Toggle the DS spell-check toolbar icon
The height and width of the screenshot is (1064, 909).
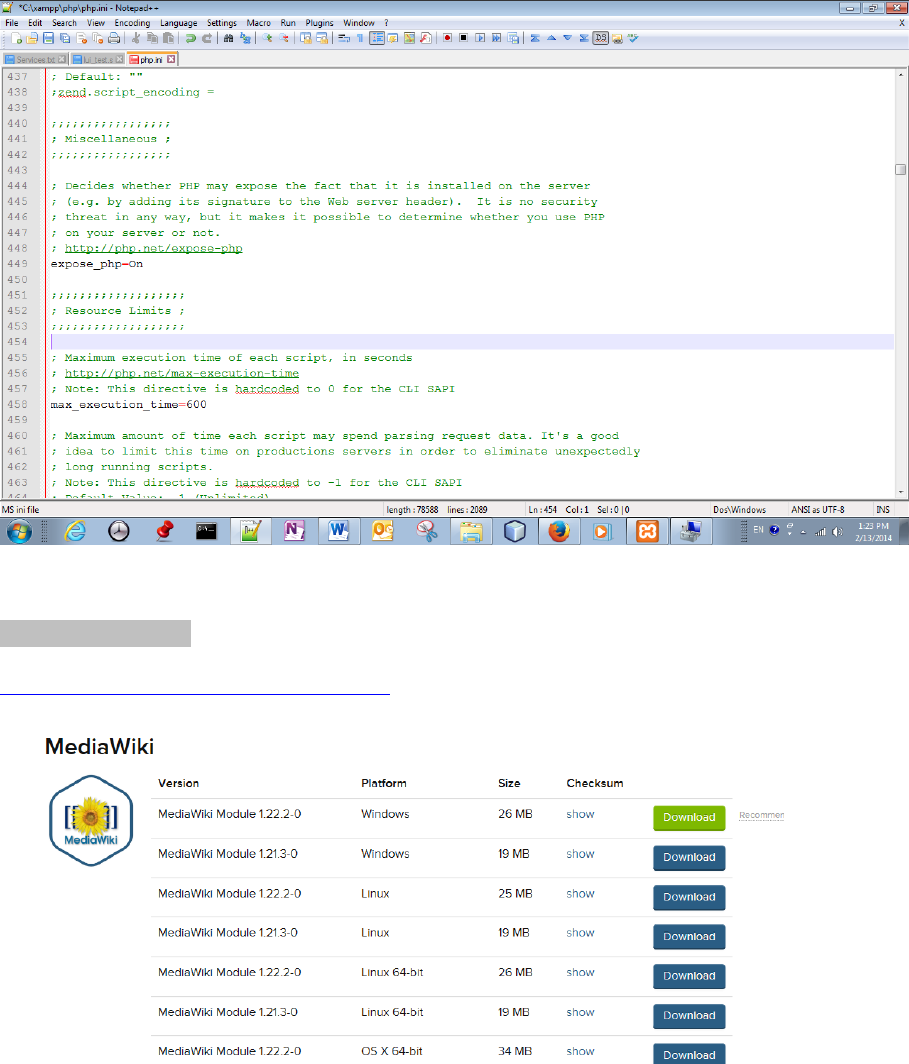pyautogui.click(x=600, y=37)
